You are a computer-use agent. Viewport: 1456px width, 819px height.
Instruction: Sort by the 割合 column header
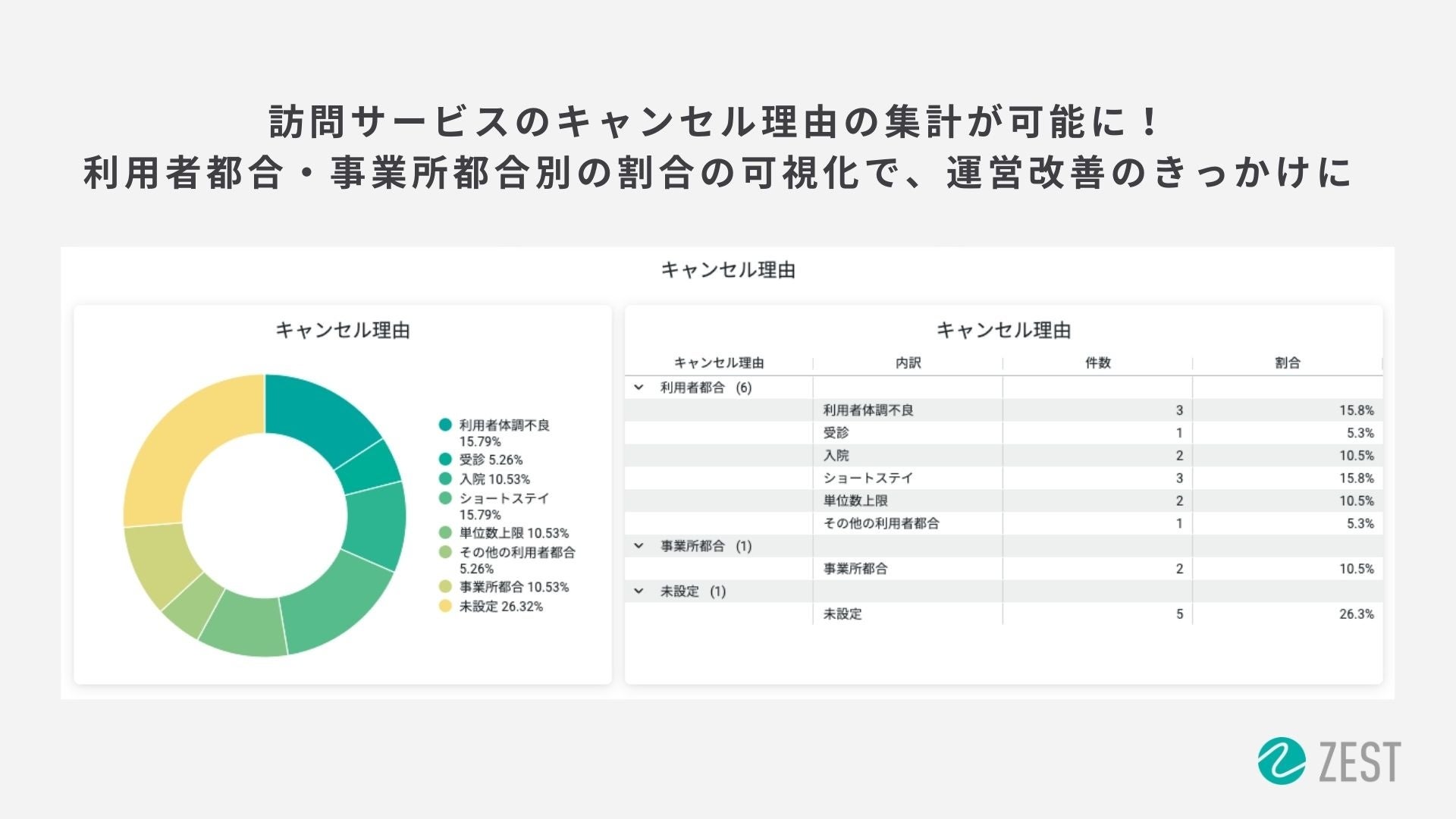(1287, 363)
